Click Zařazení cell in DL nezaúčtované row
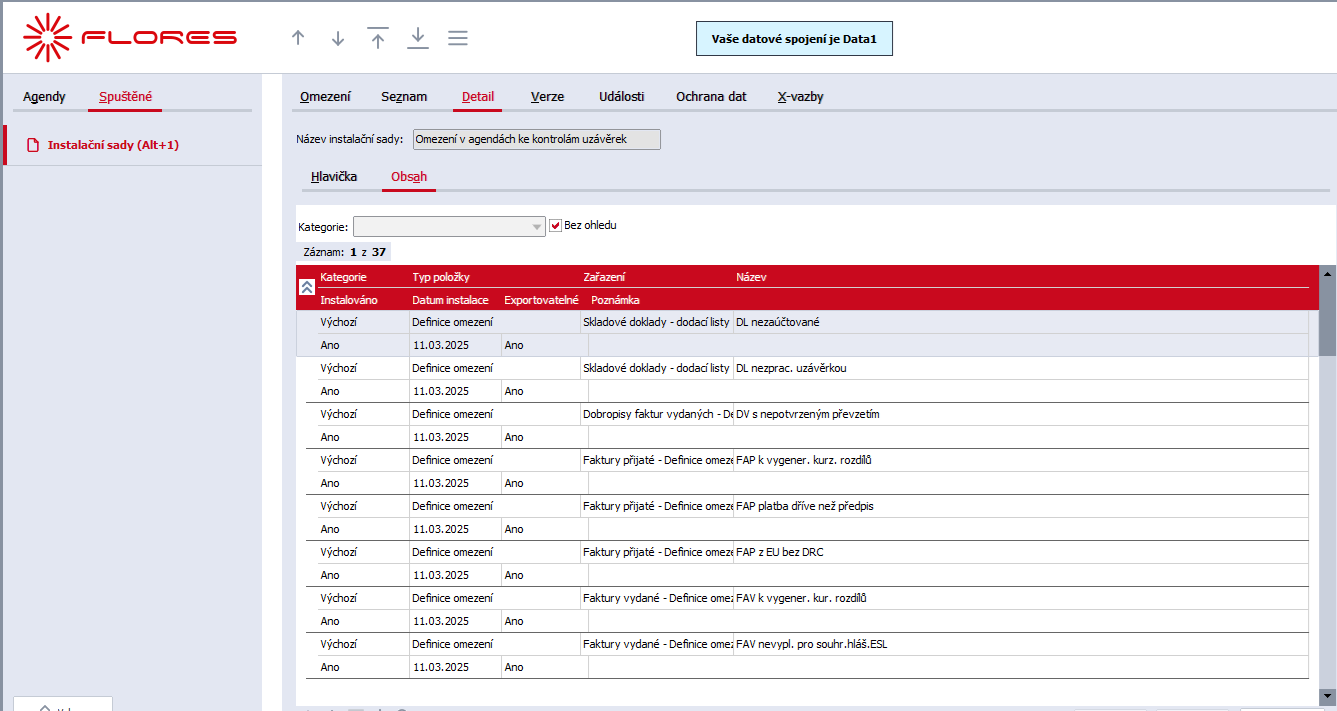The height and width of the screenshot is (711, 1337). pos(656,322)
